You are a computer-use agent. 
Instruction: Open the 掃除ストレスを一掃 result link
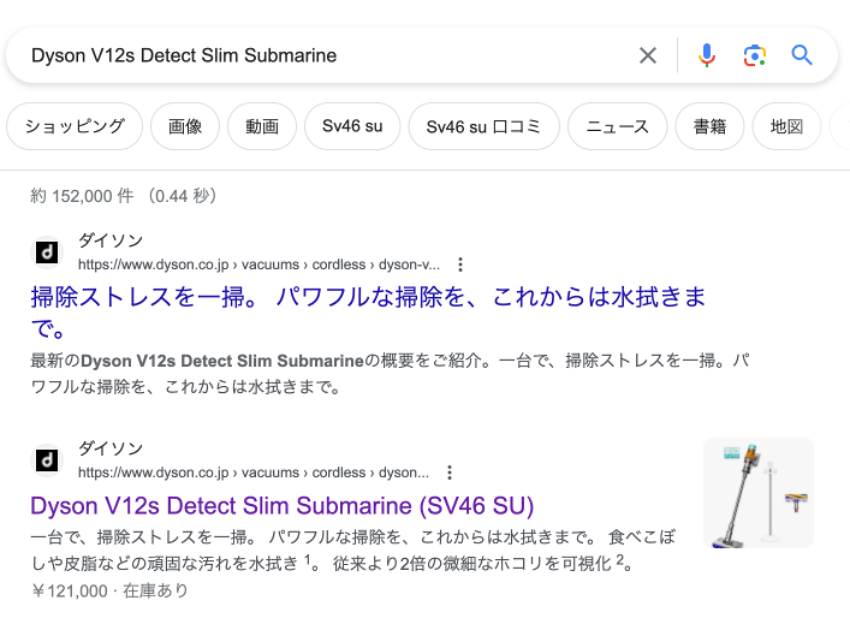pyautogui.click(x=368, y=298)
